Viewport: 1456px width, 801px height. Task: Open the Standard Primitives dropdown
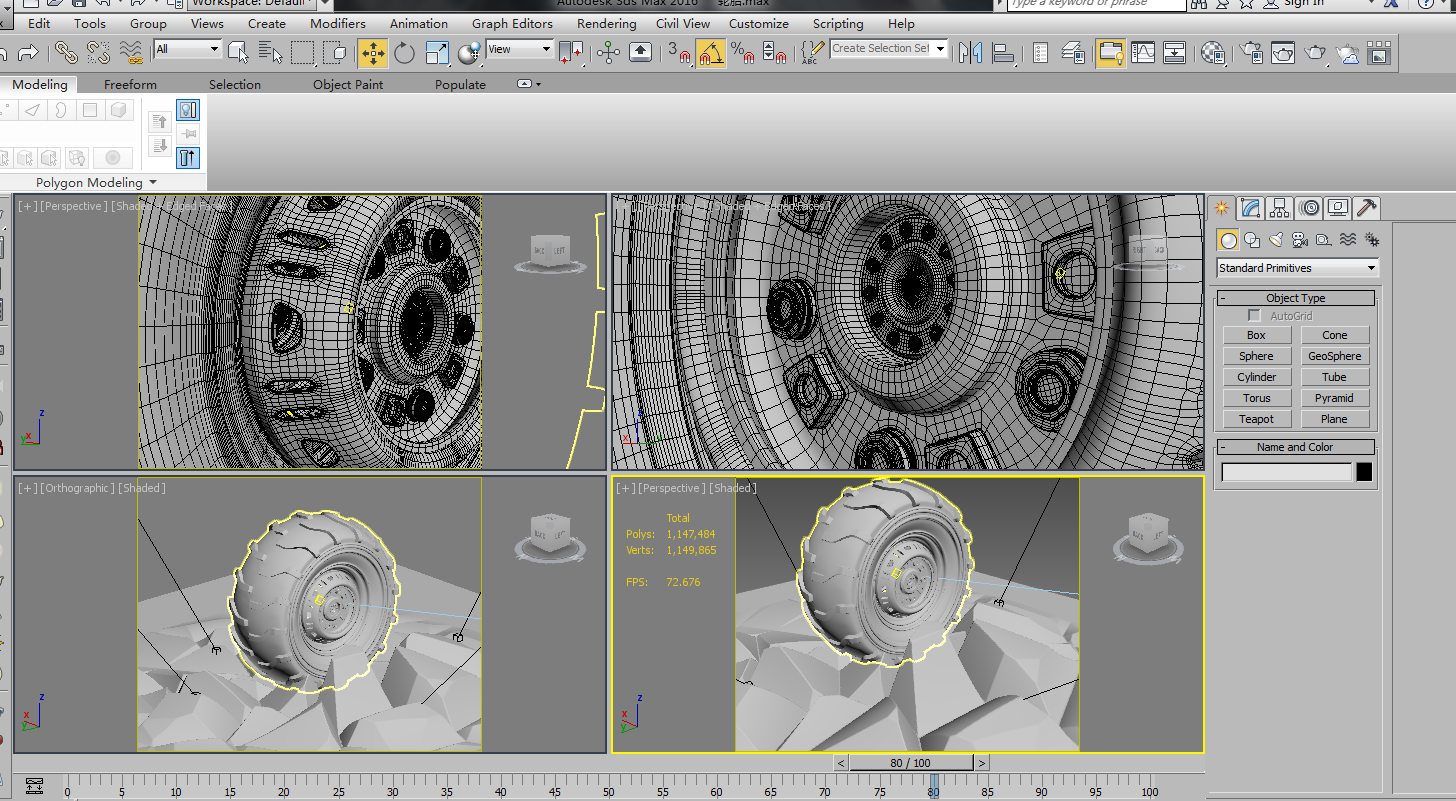coord(1297,268)
